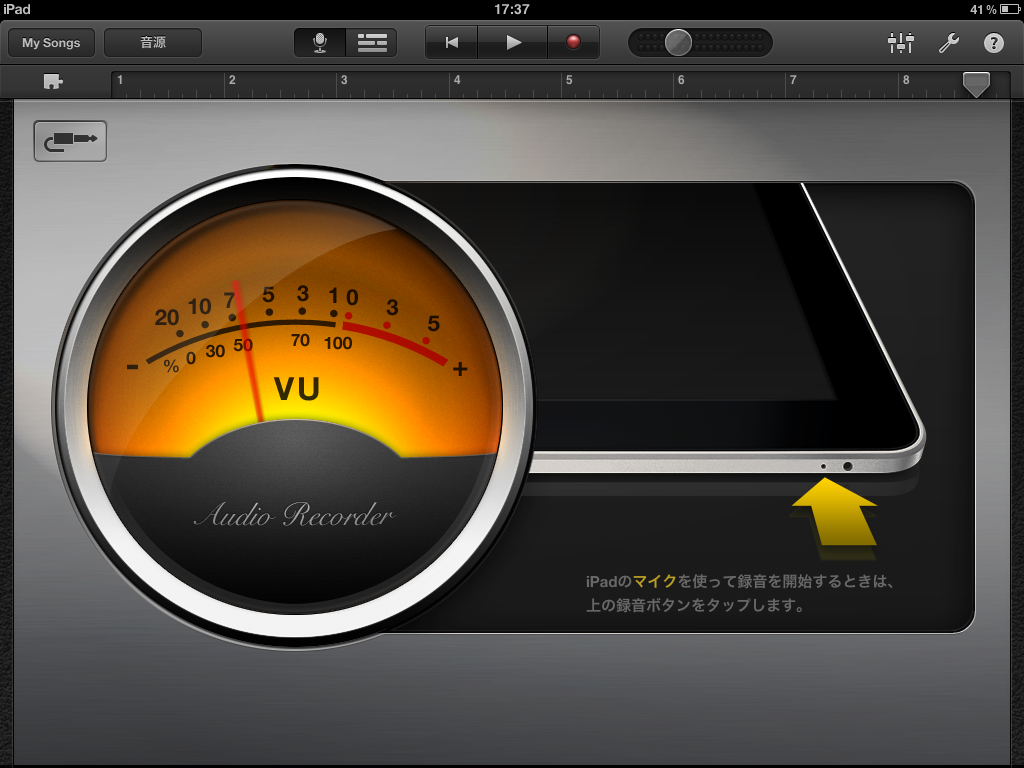Open the My Songs browser
1024x768 pixels.
coord(52,43)
